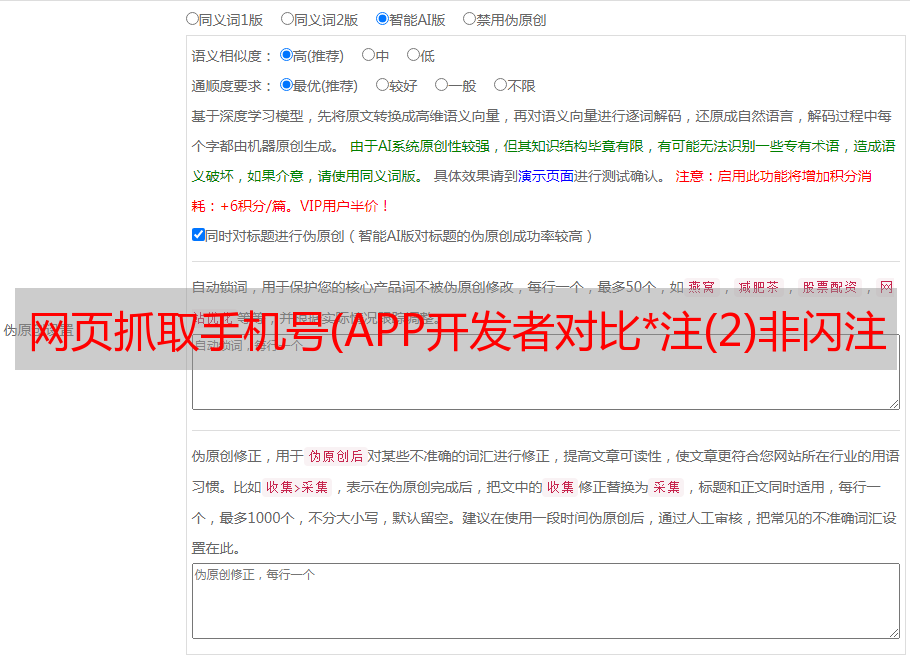Image resolution: width=911 pixels, height=658 pixels.
Task: Select the 同义词1版 radio option
Action: pyautogui.click(x=192, y=19)
